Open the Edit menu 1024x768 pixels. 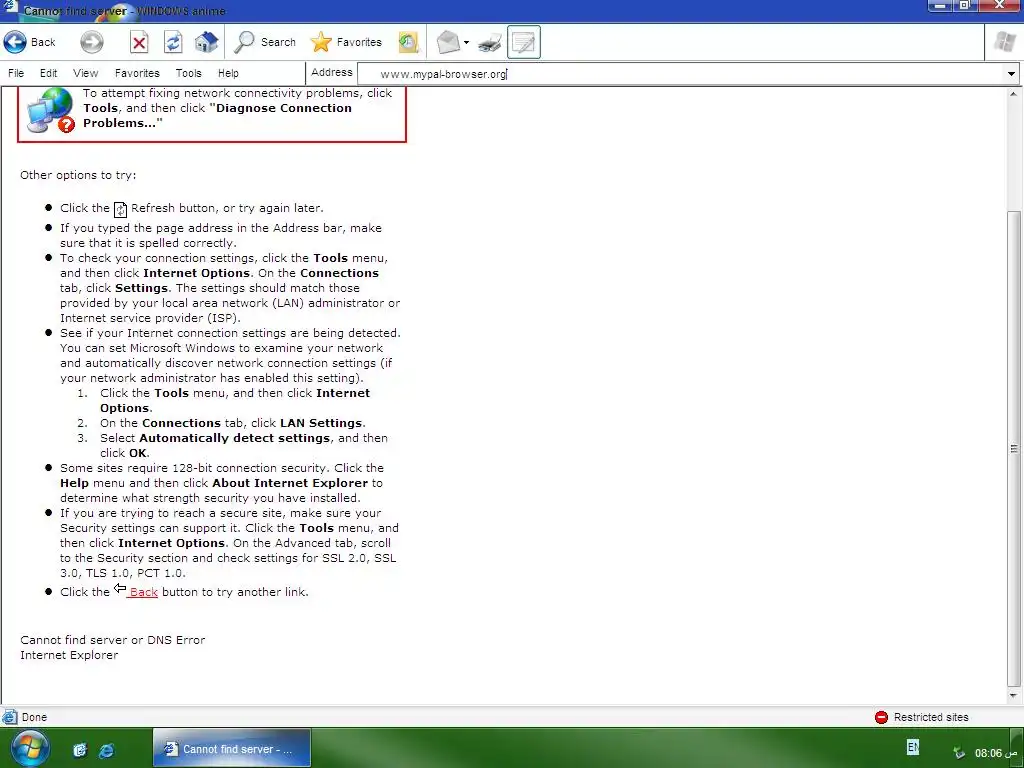point(48,73)
